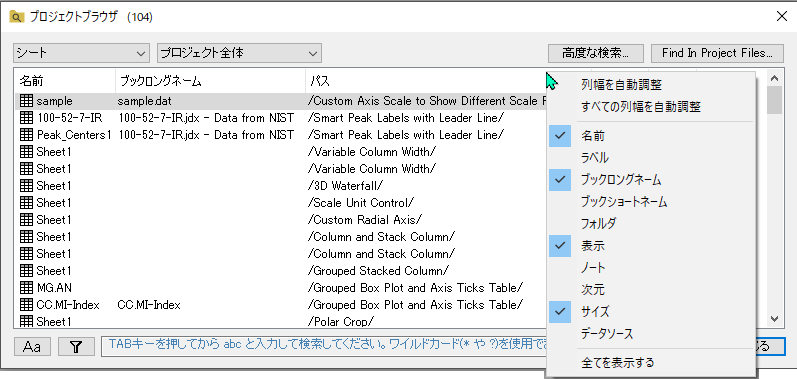Viewport: 797px width, 379px height.
Task: Open the プロジェクト全体 scope dropdown
Action: coord(239,53)
